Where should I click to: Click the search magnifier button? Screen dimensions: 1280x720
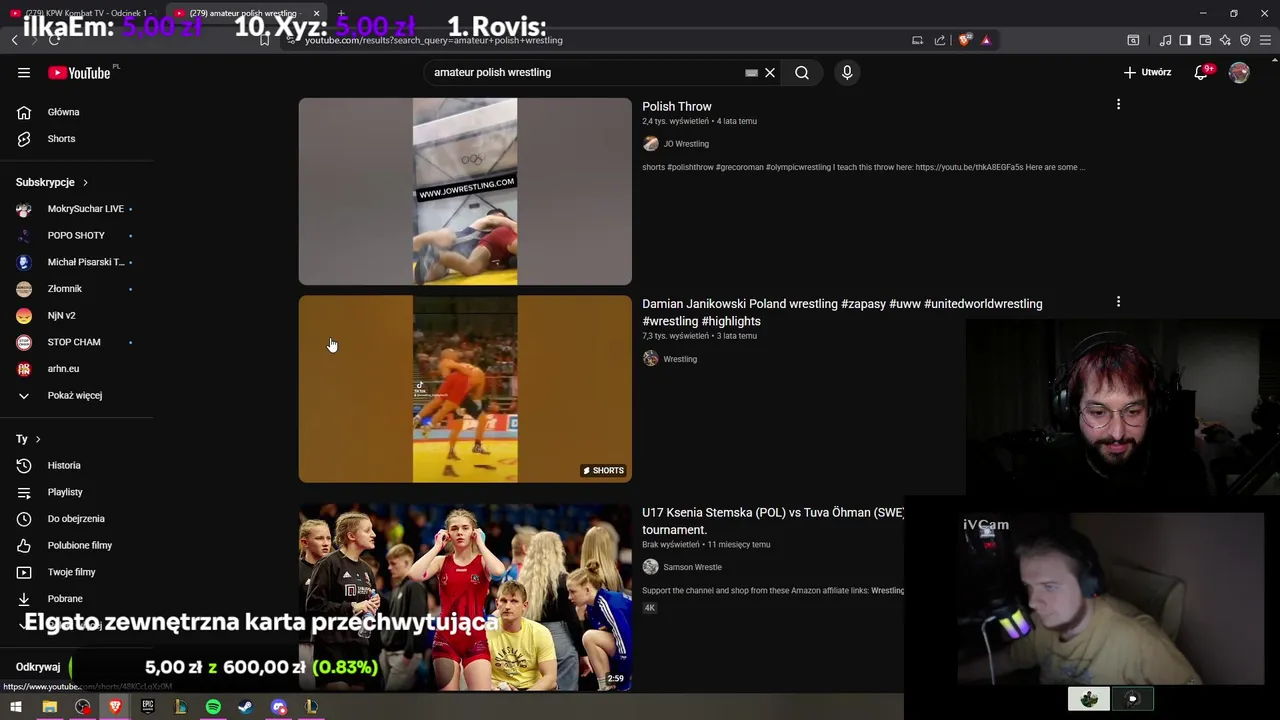click(x=802, y=72)
